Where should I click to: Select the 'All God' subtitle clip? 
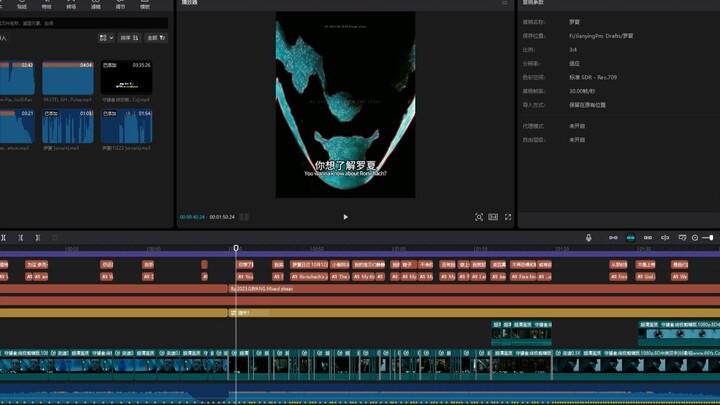click(645, 276)
